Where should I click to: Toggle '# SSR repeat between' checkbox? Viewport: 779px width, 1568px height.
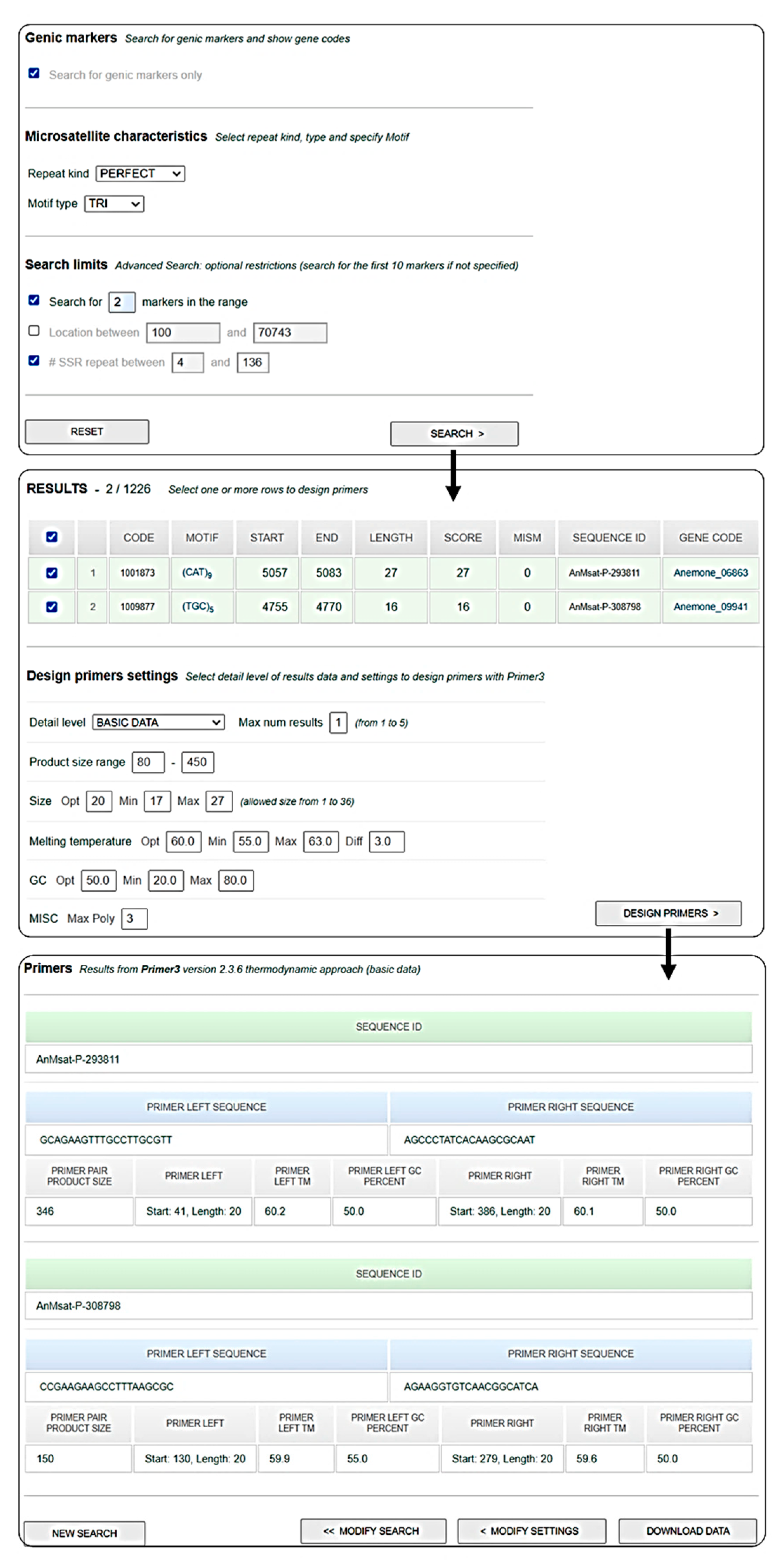click(x=34, y=360)
